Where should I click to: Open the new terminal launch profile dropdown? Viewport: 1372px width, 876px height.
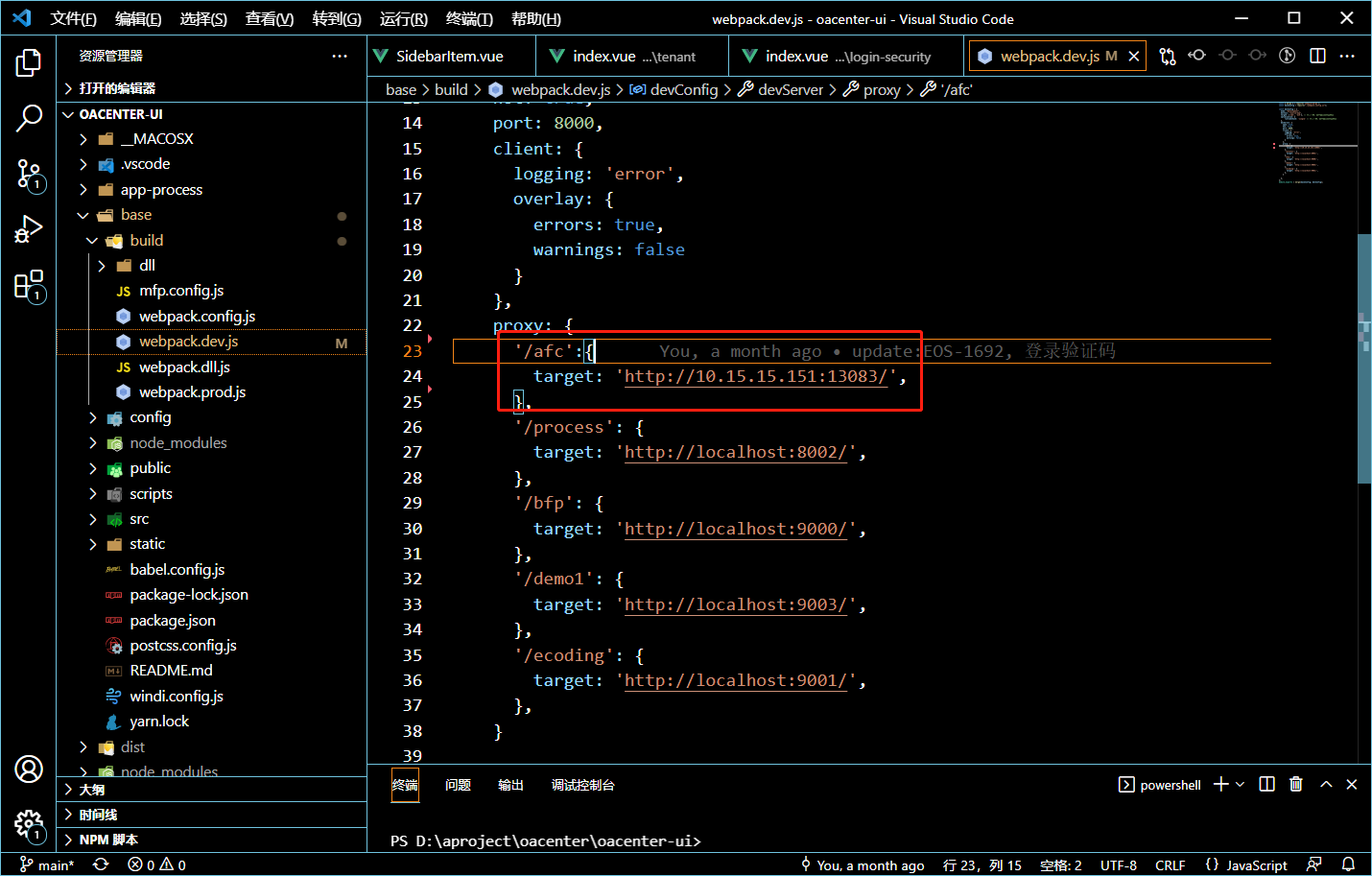[x=1240, y=784]
